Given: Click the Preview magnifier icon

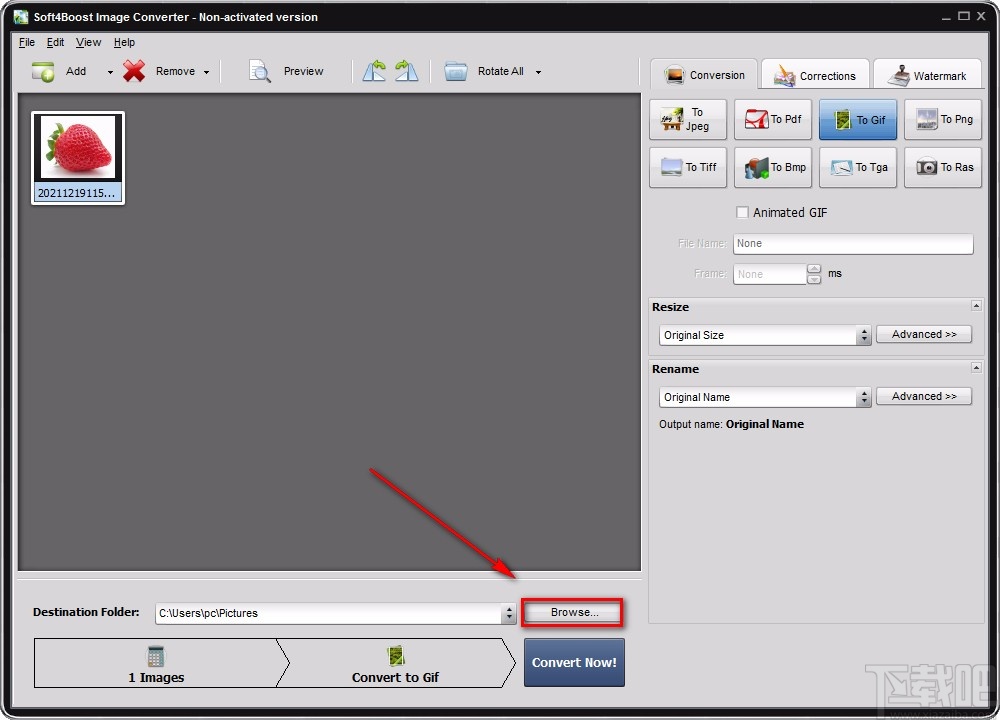Looking at the screenshot, I should coord(260,71).
